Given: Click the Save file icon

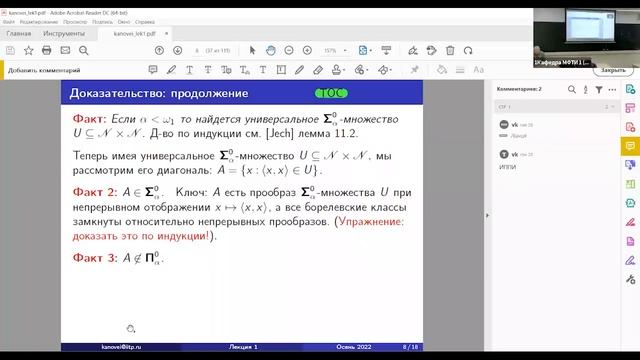Looking at the screenshot, I should (10, 51).
